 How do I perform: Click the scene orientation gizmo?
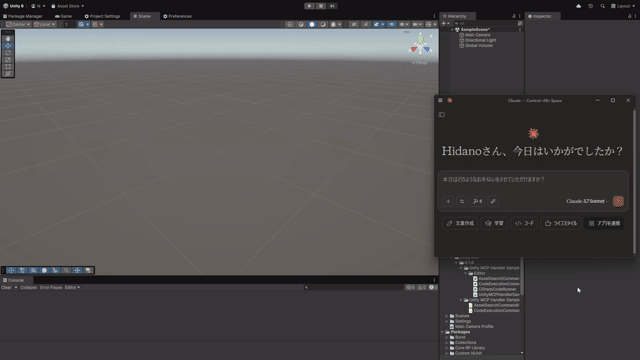pyautogui.click(x=420, y=46)
